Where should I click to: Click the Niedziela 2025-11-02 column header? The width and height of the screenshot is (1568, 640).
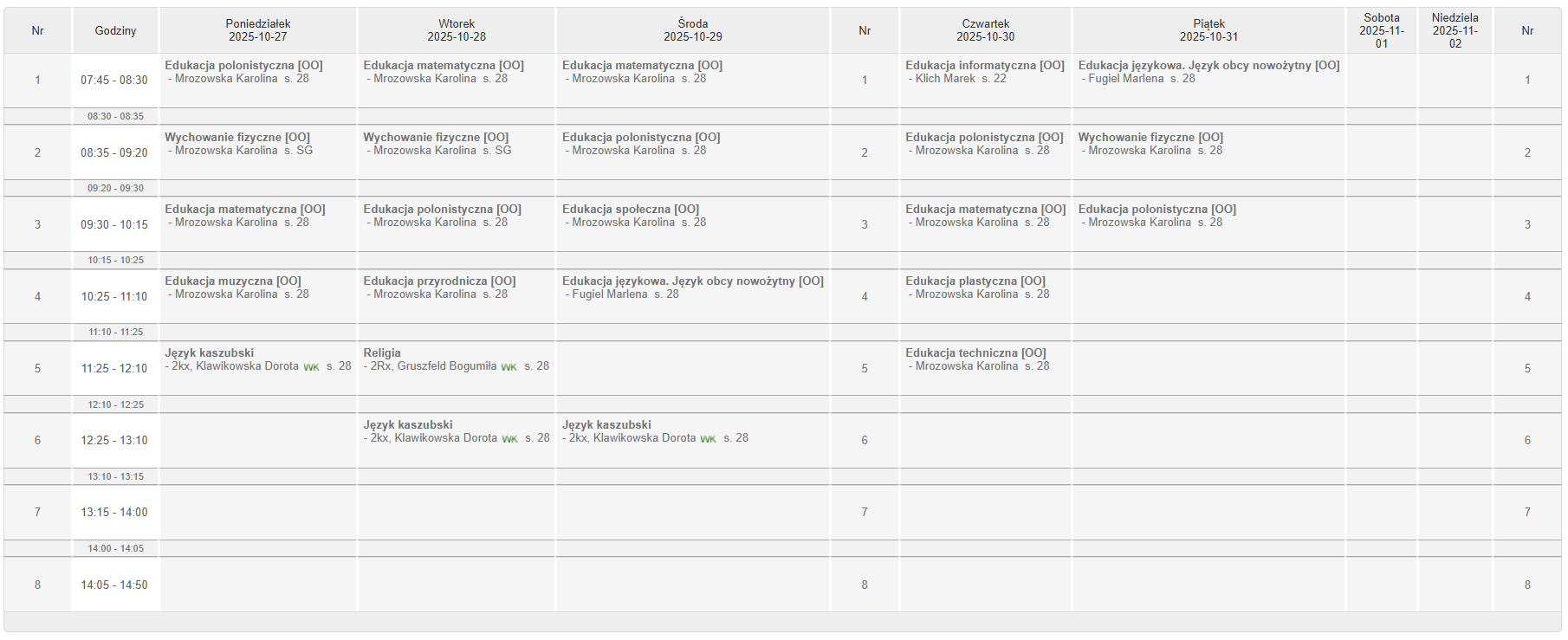click(1455, 30)
